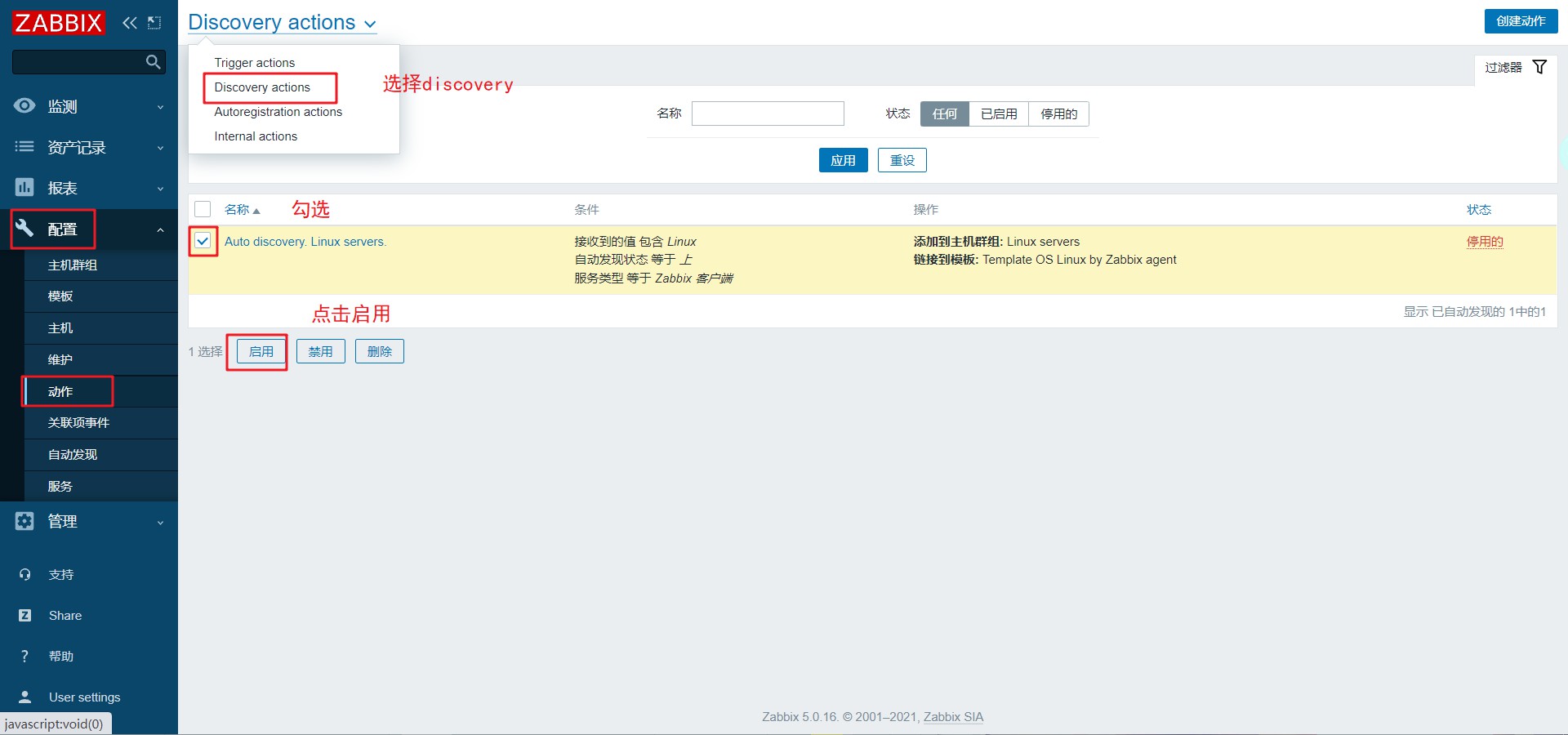Viewport: 1568px width, 735px height.
Task: Open 维护 in the sidebar
Action: point(101,360)
